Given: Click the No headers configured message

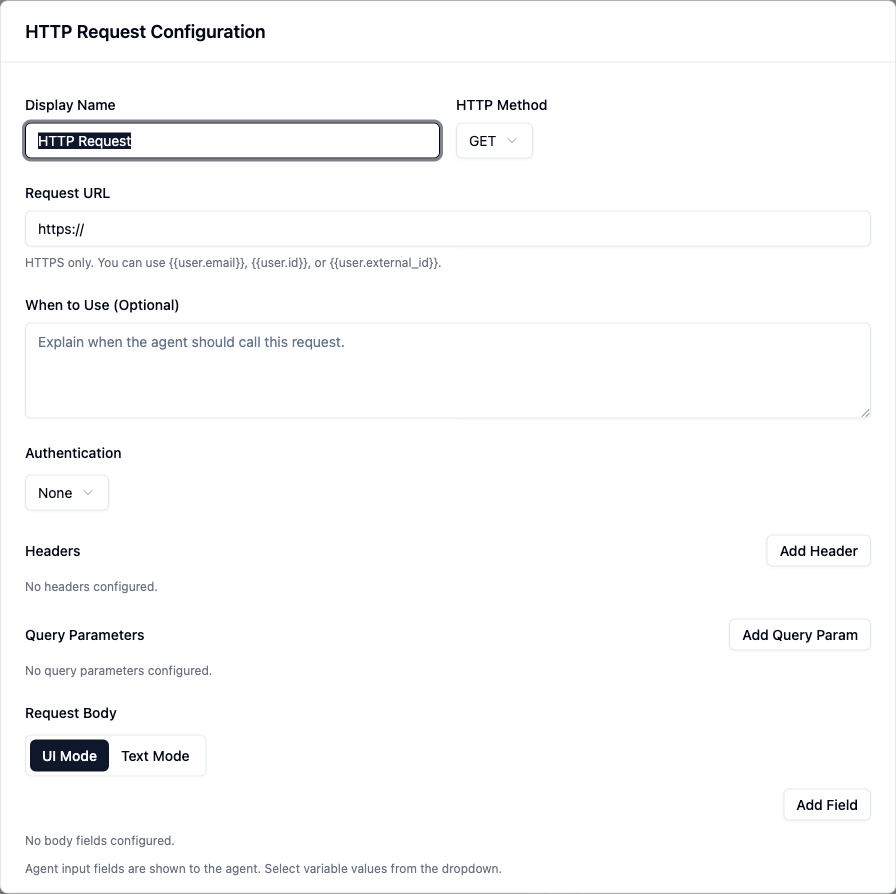Looking at the screenshot, I should click(91, 586).
